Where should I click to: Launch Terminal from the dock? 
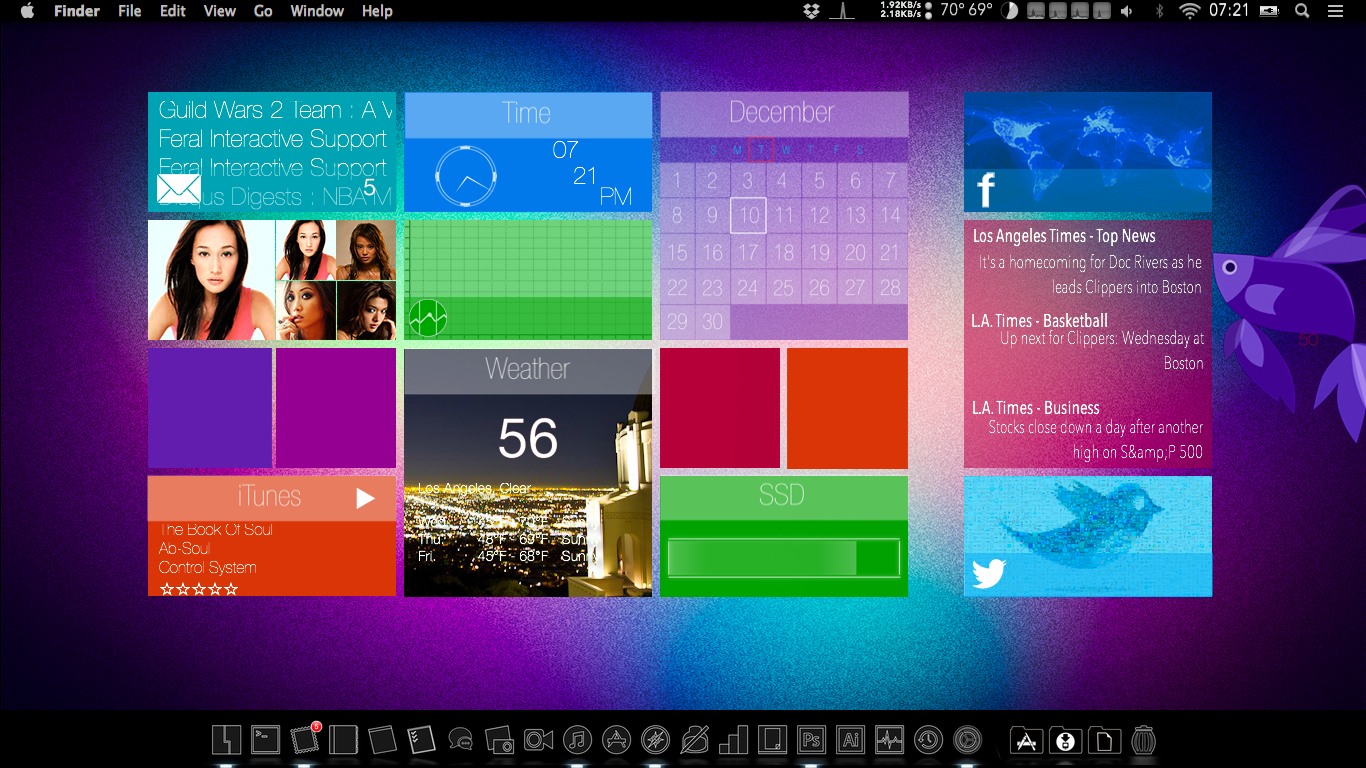pos(265,740)
